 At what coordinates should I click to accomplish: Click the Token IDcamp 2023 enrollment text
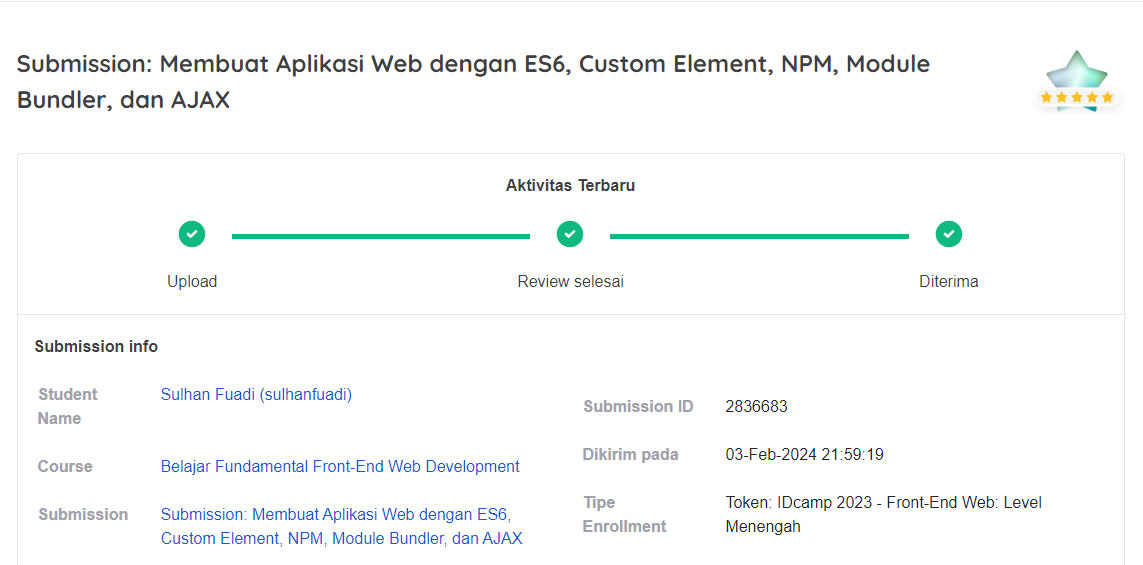pos(883,514)
